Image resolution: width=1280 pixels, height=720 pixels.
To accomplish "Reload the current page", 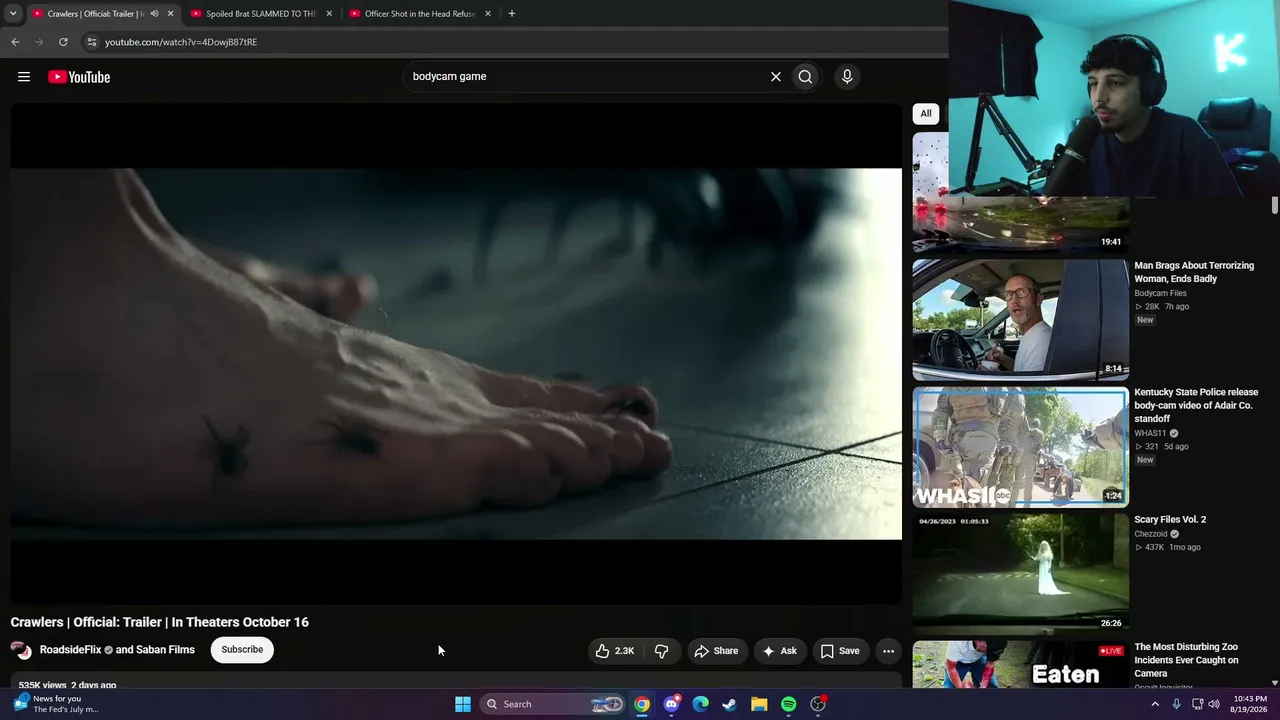I will [x=63, y=42].
